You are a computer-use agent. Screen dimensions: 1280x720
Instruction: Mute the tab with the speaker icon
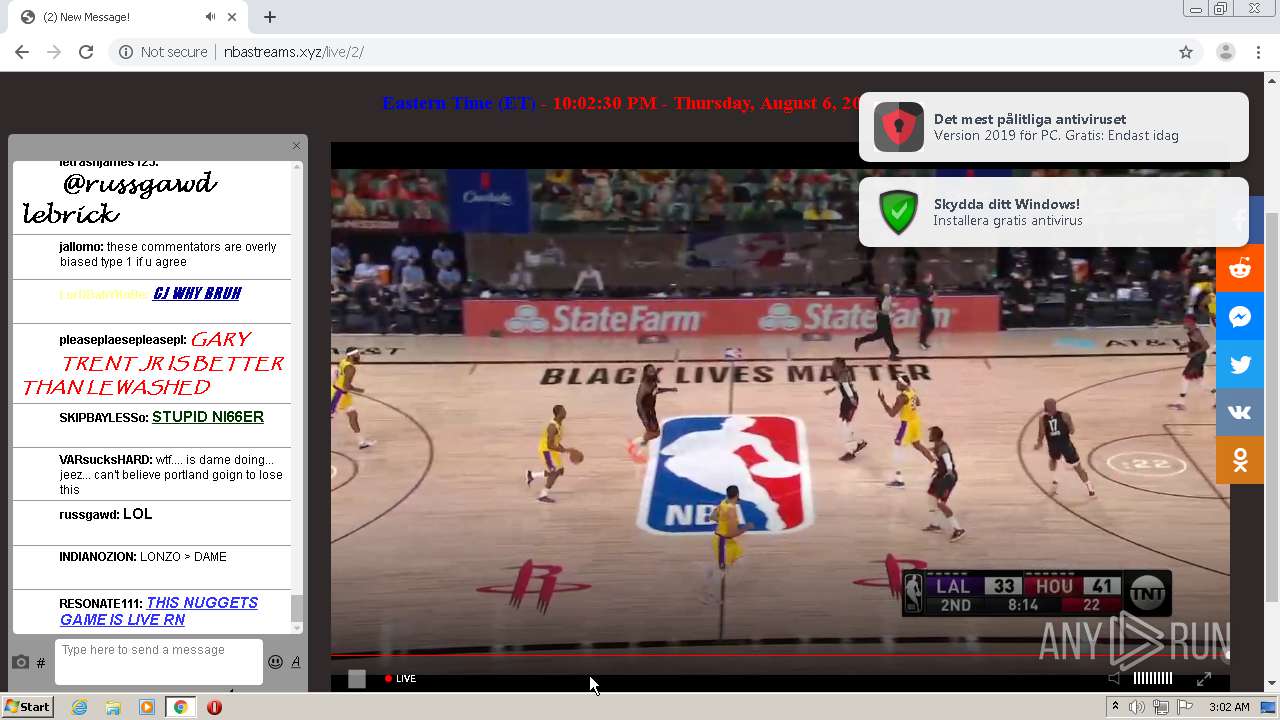click(210, 17)
